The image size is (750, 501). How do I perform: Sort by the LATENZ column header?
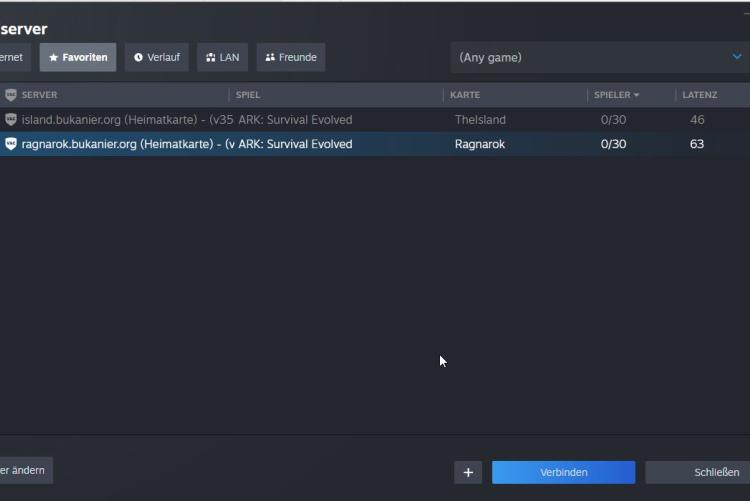tap(700, 95)
